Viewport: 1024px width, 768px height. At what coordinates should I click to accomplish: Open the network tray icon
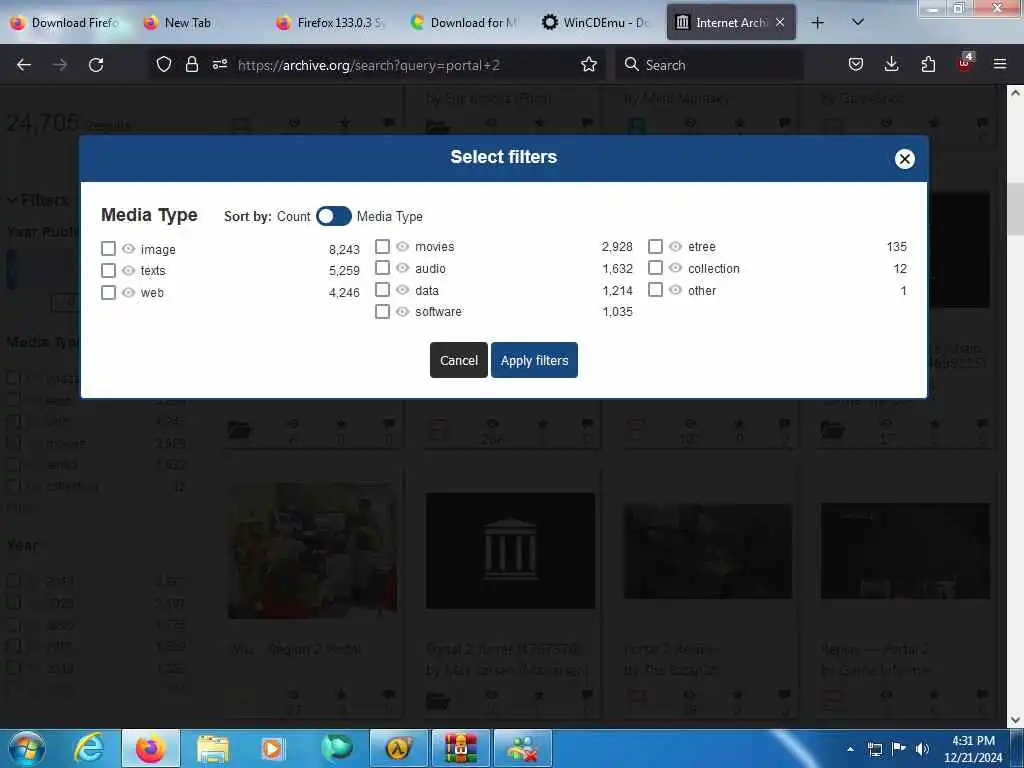click(x=875, y=749)
